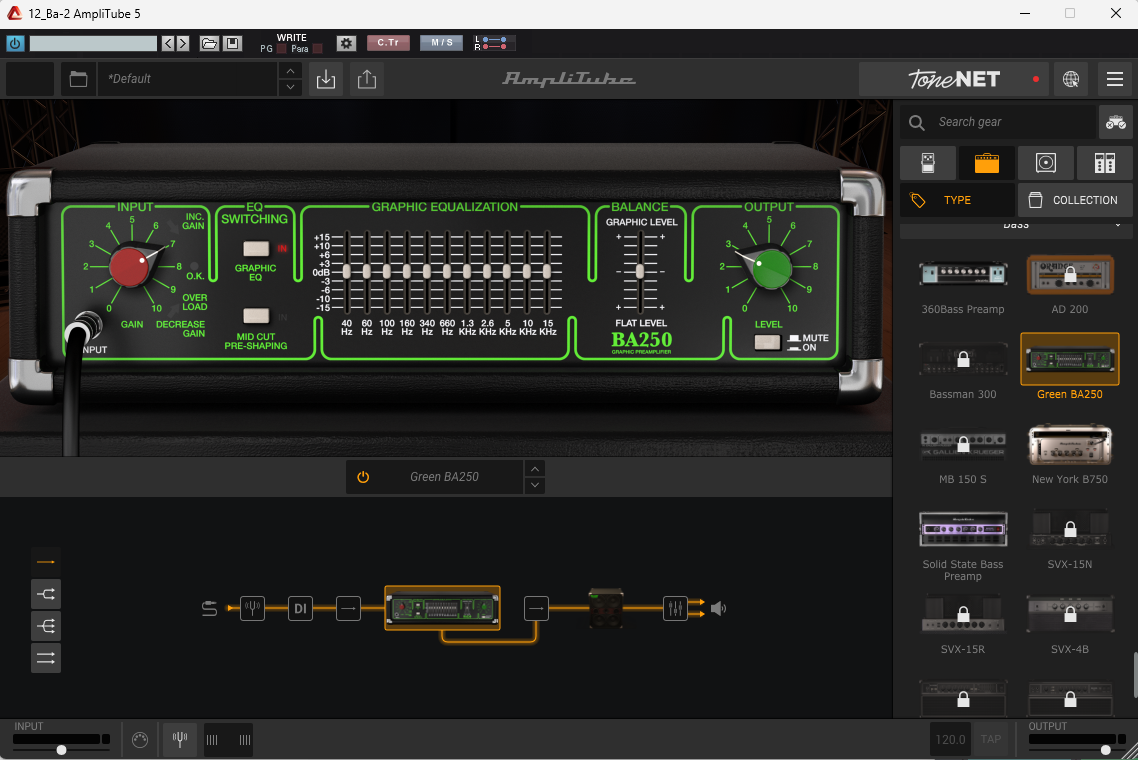Select the Bassman 300 amp
This screenshot has width=1138, height=760.
coord(963,359)
